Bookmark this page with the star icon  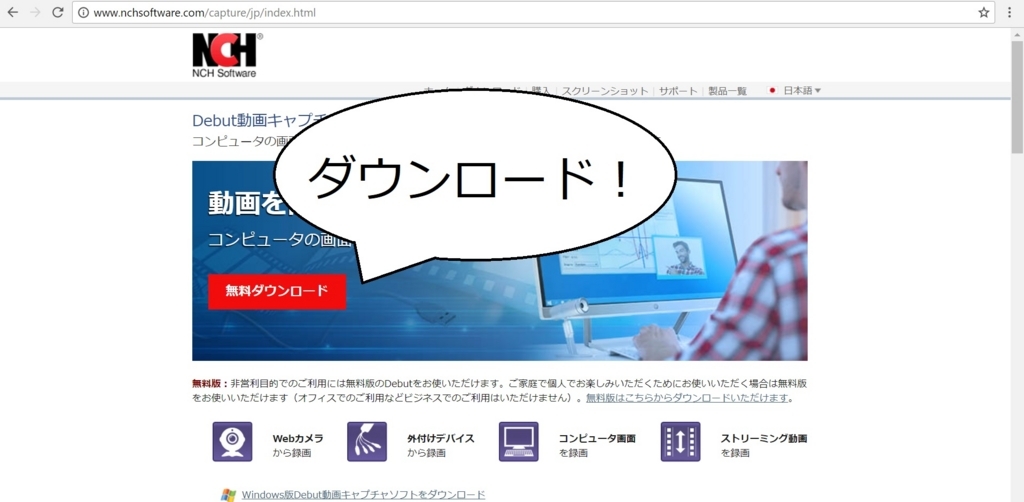point(984,12)
